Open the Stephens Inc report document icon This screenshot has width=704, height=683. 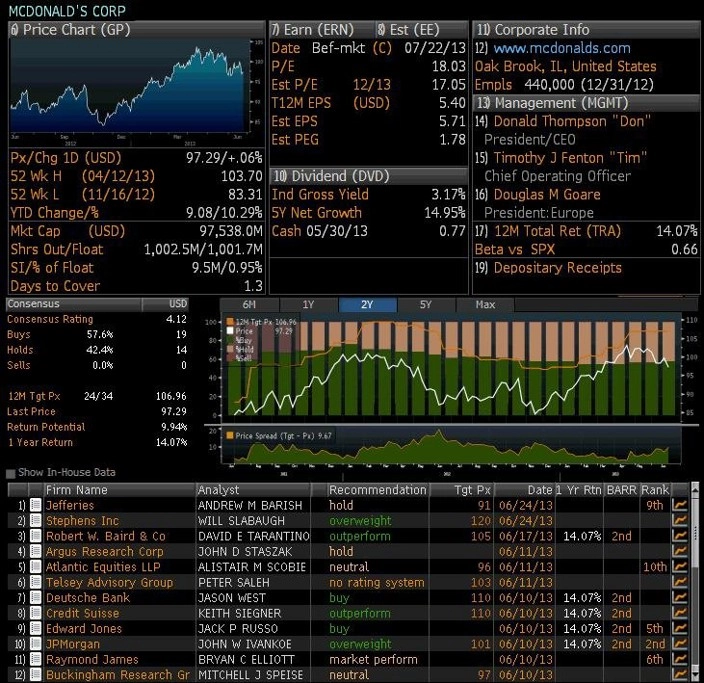pyautogui.click(x=35, y=520)
